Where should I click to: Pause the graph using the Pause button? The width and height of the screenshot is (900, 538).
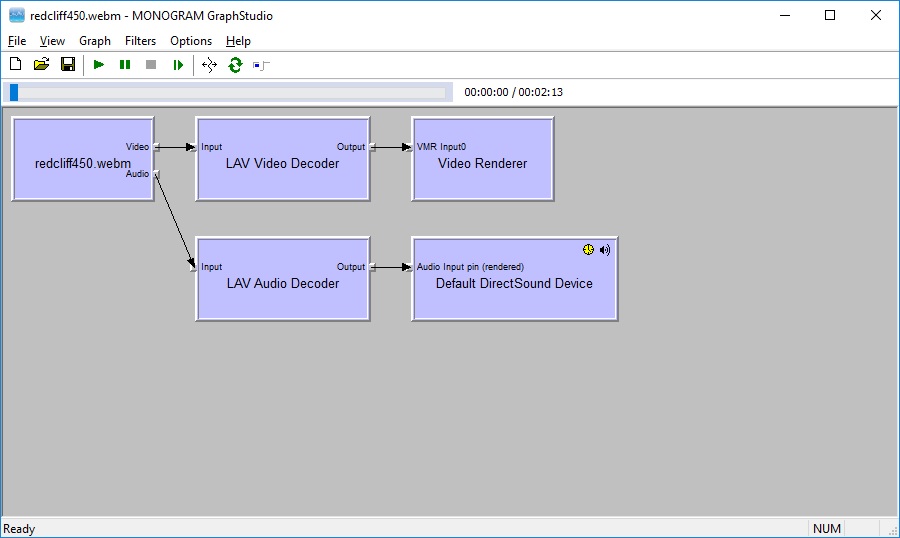(x=125, y=65)
